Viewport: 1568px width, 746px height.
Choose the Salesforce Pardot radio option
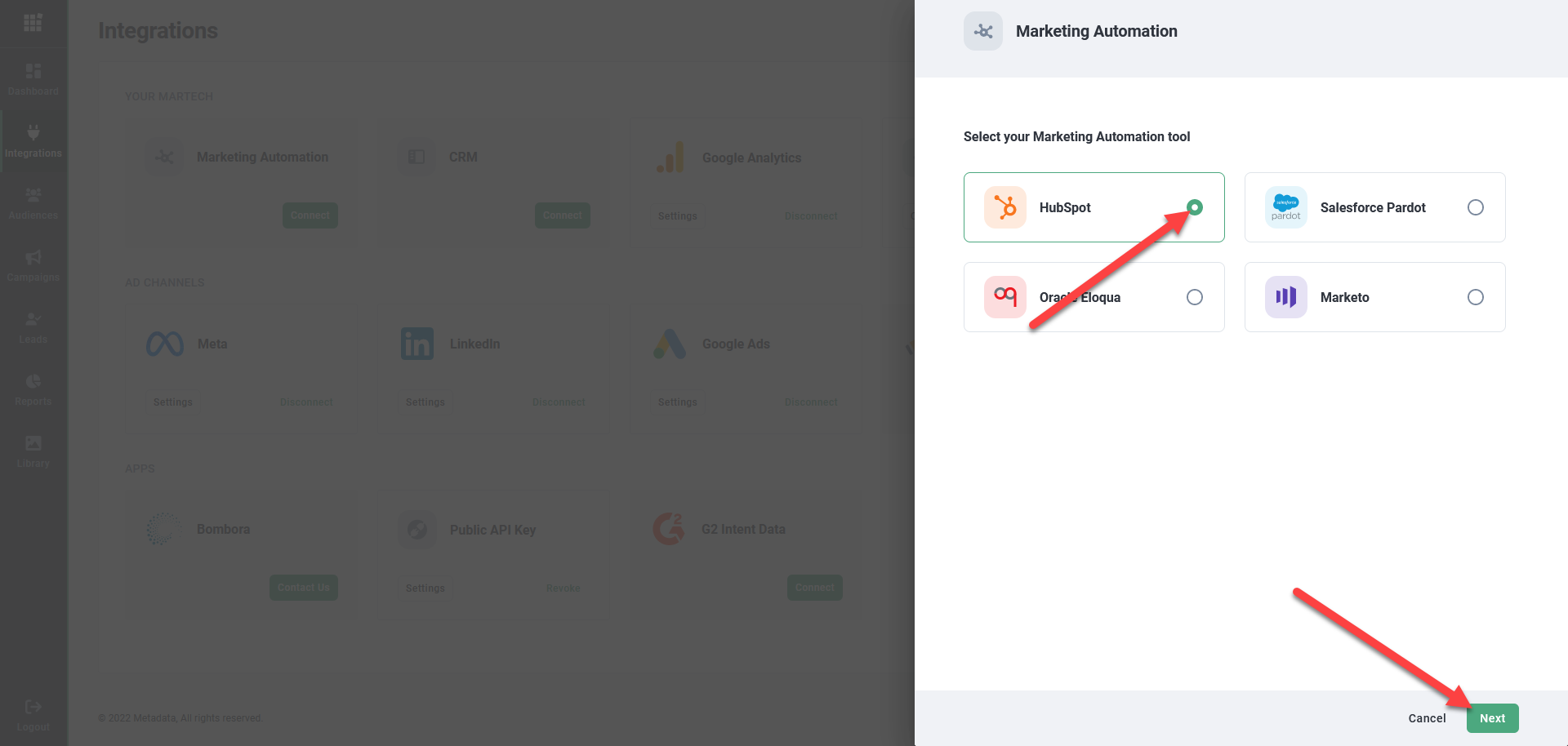point(1475,207)
